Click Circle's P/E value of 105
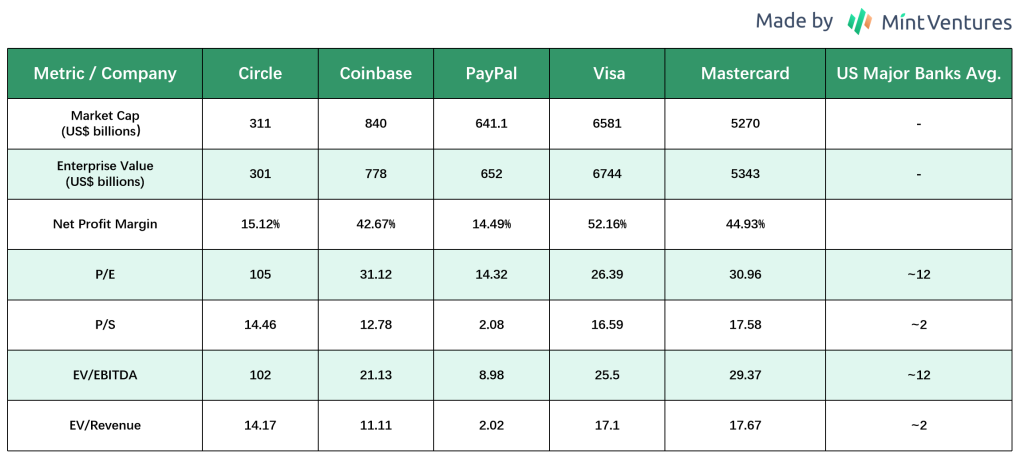Image resolution: width=1024 pixels, height=454 pixels. (260, 274)
